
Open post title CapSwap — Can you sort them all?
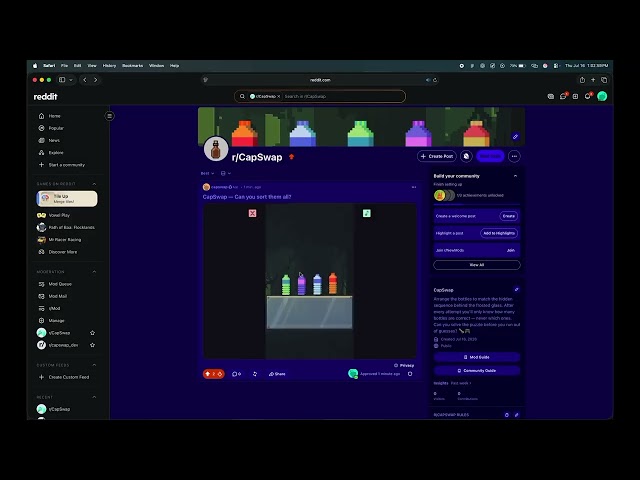click(247, 197)
